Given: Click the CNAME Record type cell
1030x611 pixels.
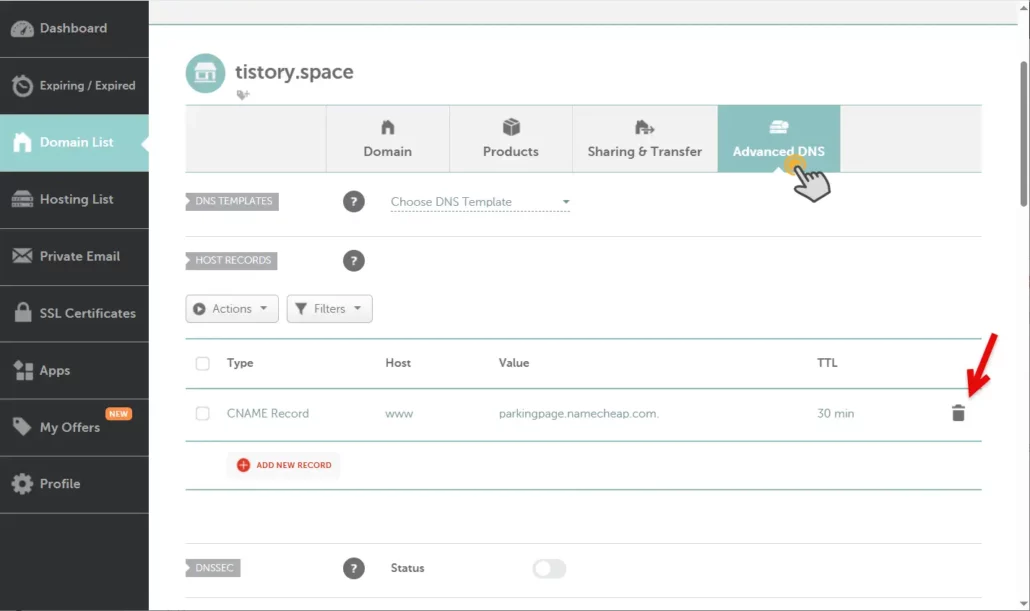Looking at the screenshot, I should pos(267,413).
